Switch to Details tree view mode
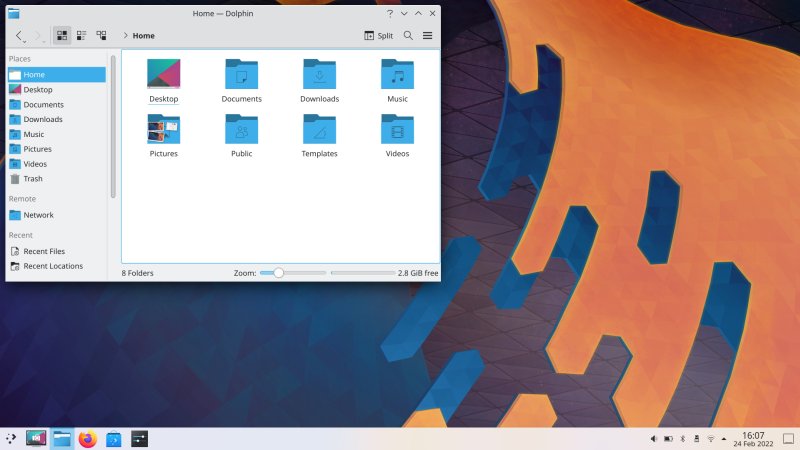This screenshot has height=450, width=800. click(x=101, y=35)
